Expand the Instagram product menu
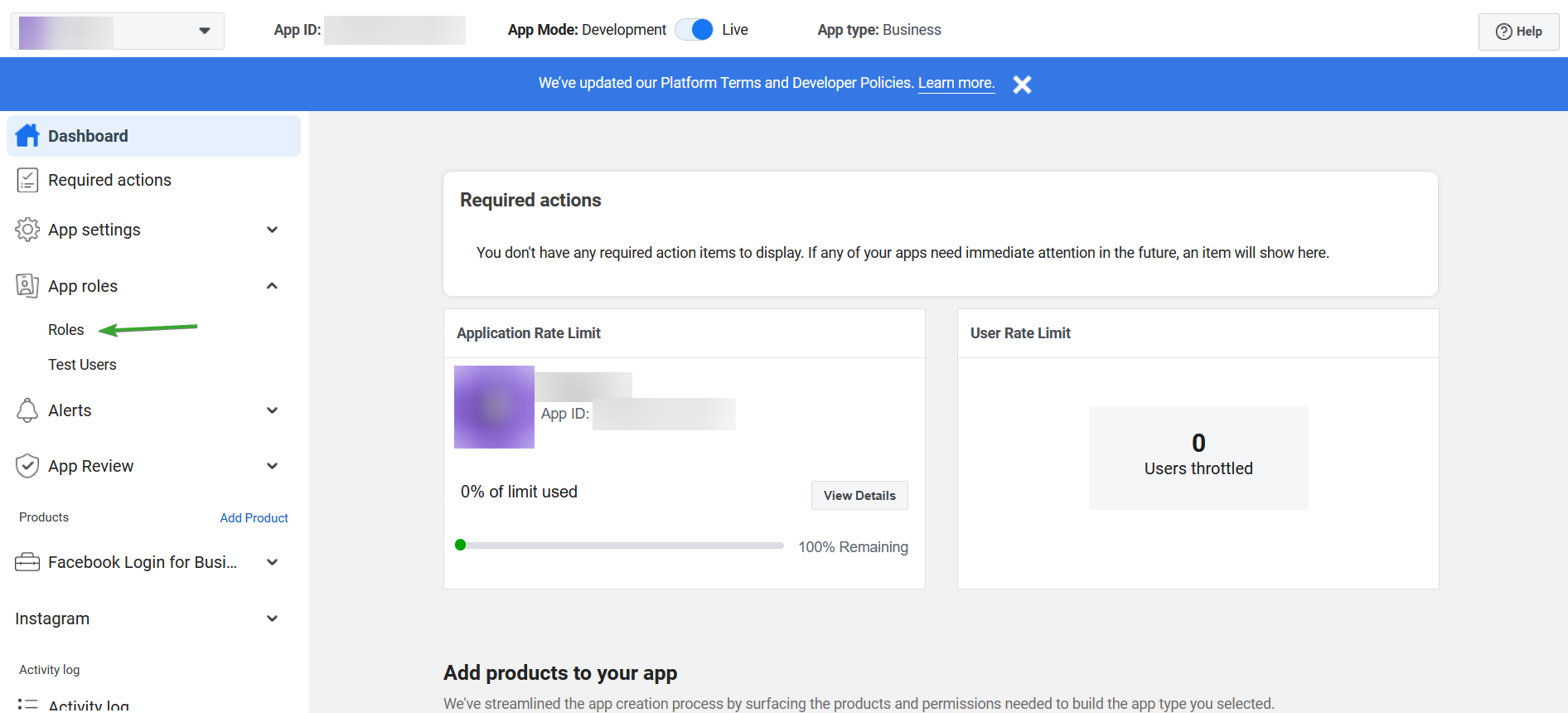The height and width of the screenshot is (713, 1568). pos(272,618)
